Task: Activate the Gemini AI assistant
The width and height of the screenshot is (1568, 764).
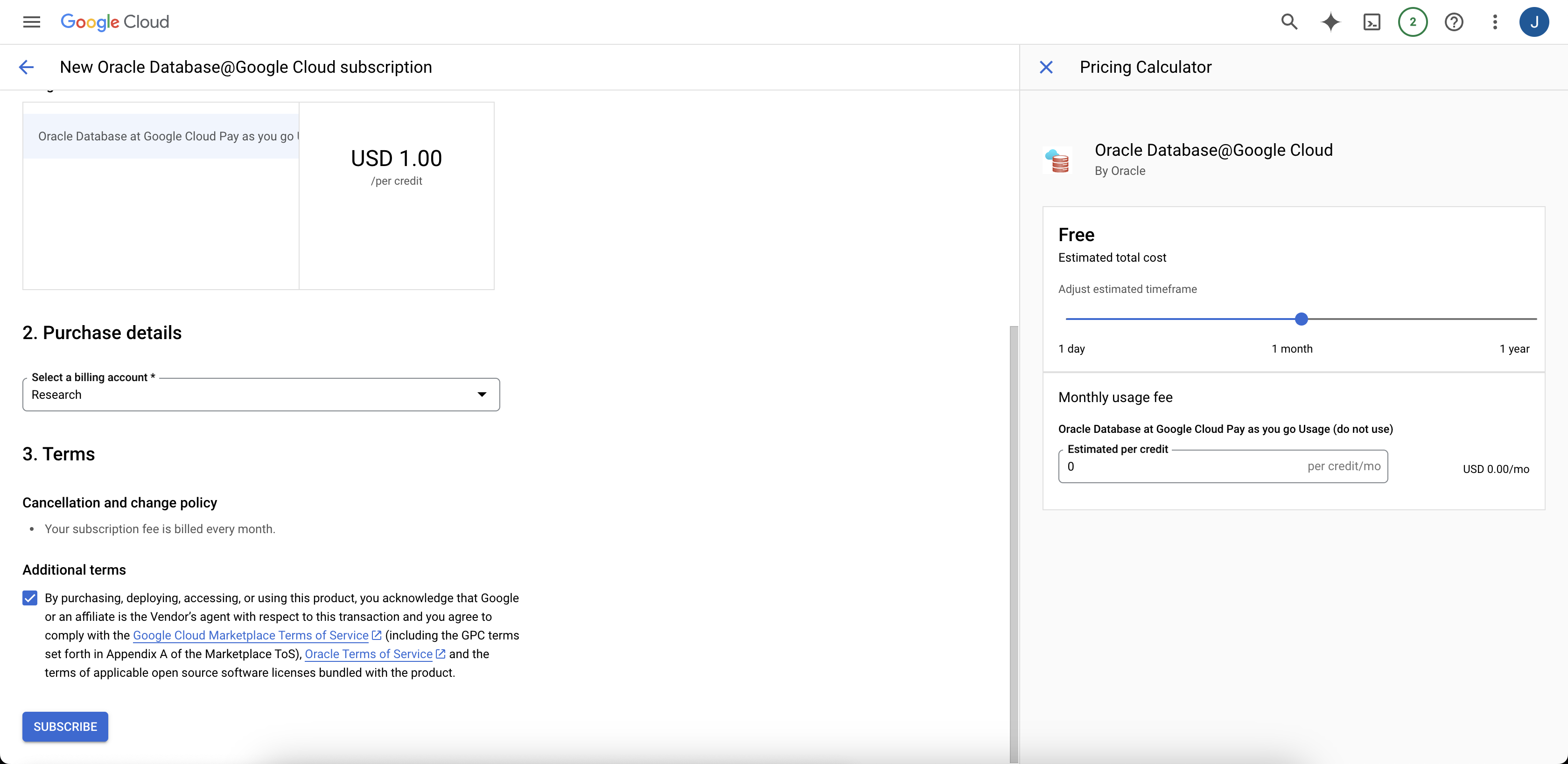Action: 1330,22
